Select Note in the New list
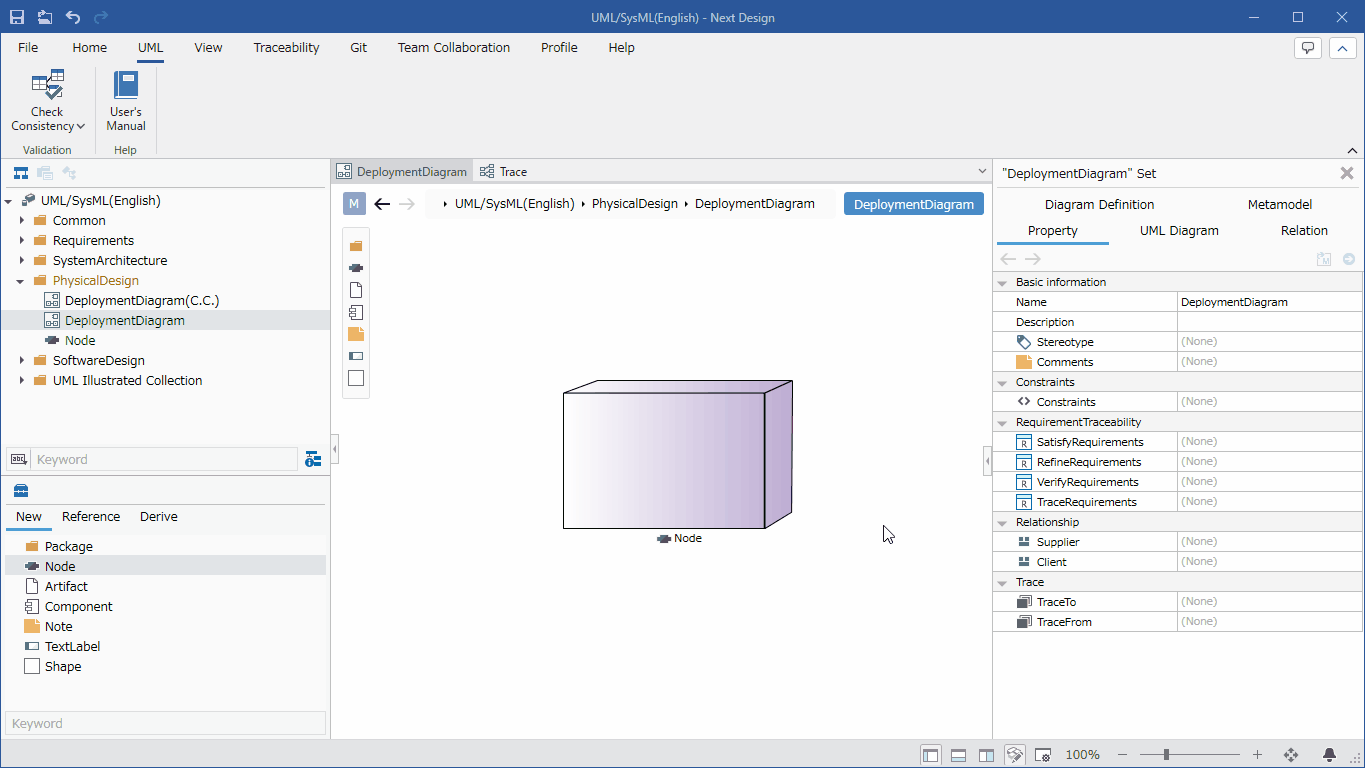This screenshot has height=768, width=1365. pyautogui.click(x=59, y=627)
